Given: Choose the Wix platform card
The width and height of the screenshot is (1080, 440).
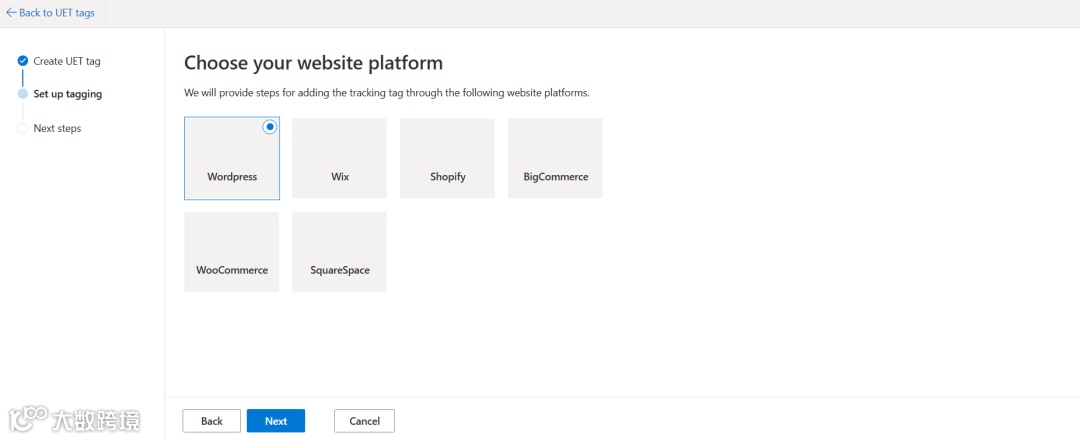Looking at the screenshot, I should 340,158.
